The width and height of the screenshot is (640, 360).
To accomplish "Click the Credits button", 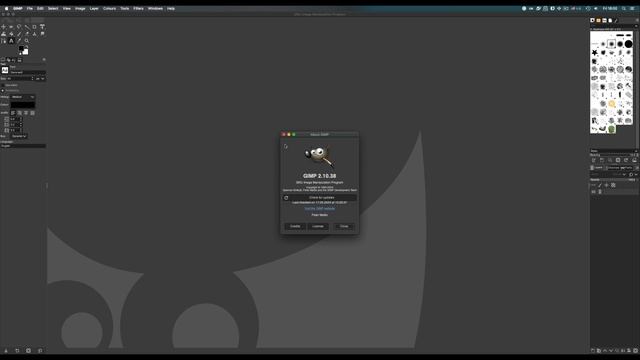I will coord(295,226).
